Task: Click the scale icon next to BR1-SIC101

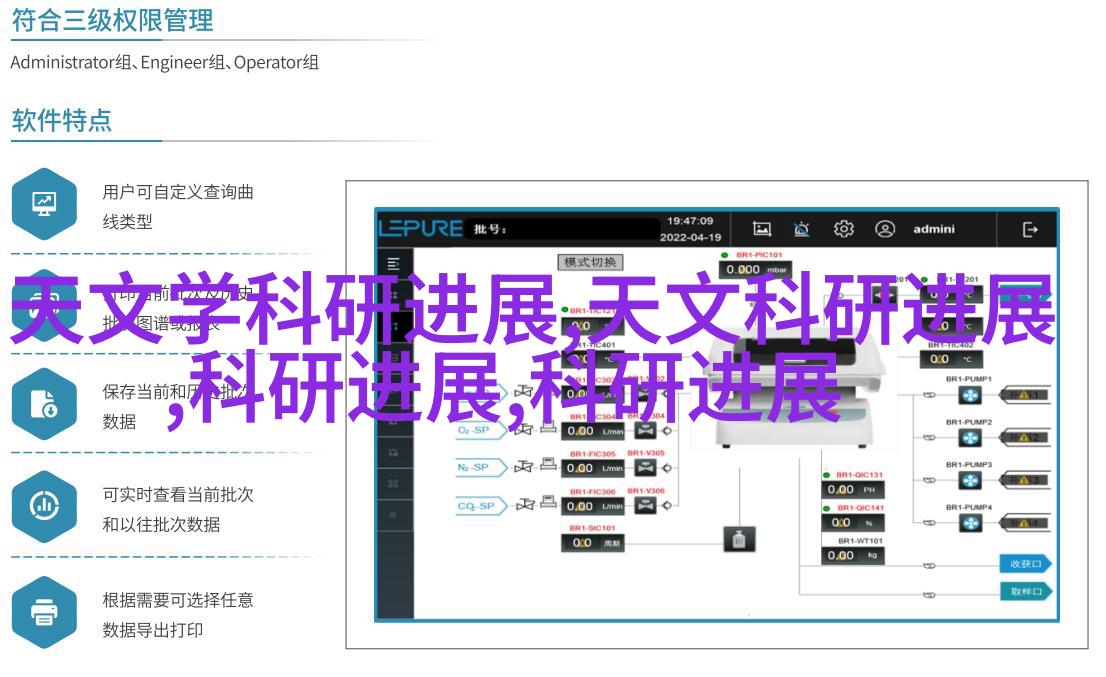Action: [739, 539]
